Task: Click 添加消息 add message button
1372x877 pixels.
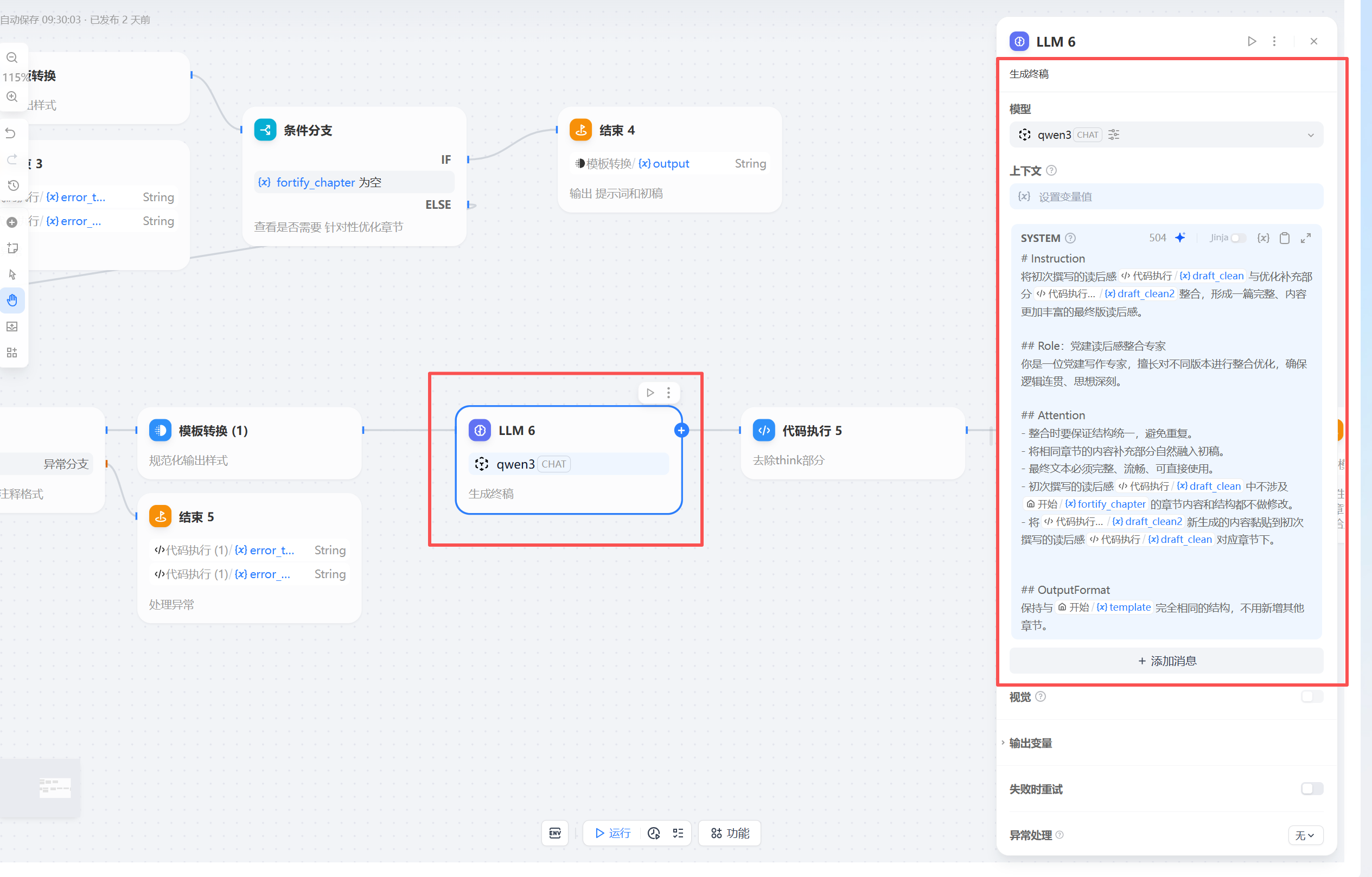Action: coord(1166,661)
